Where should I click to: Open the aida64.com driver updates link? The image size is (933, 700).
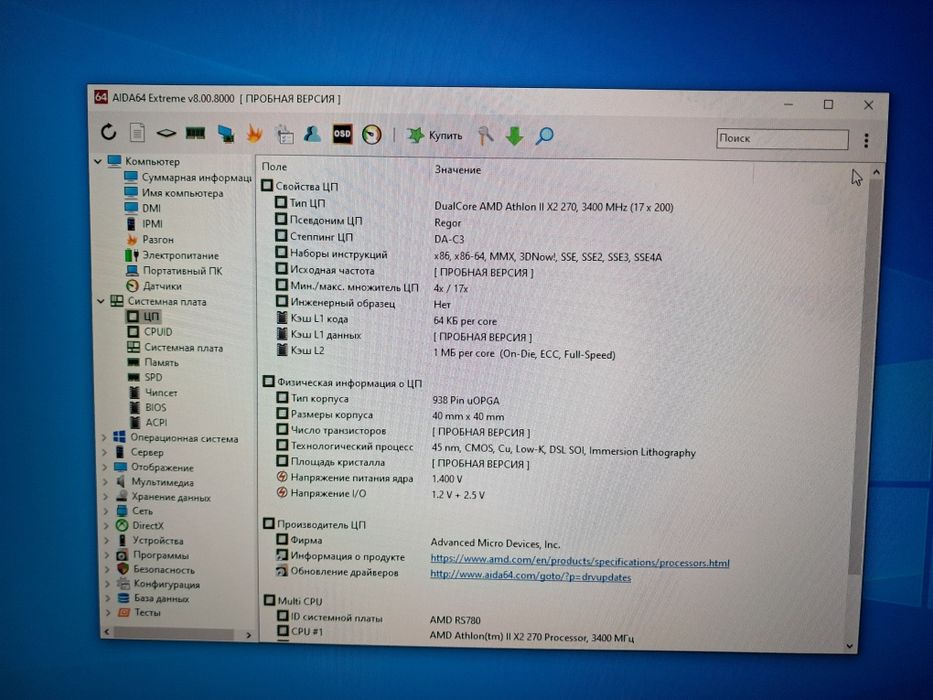click(x=530, y=576)
